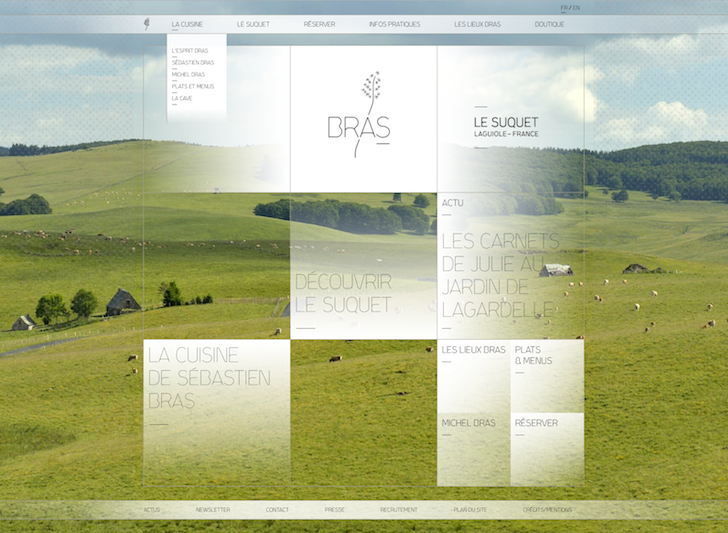The width and height of the screenshot is (728, 533).
Task: Open the Le Suquet menu item
Action: click(253, 24)
